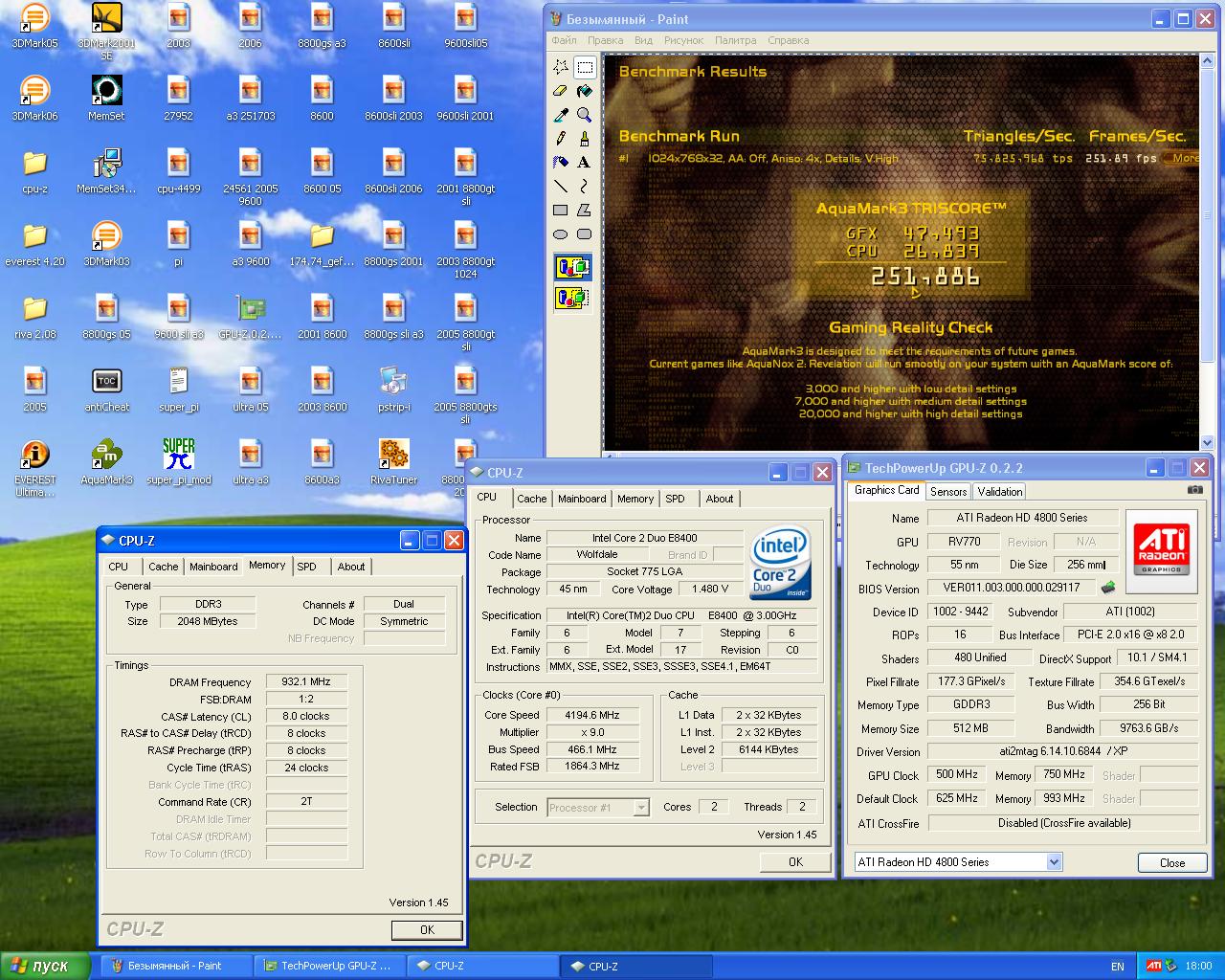Pick the Rectangle shape tool in Paint
The height and width of the screenshot is (980, 1225).
point(561,211)
